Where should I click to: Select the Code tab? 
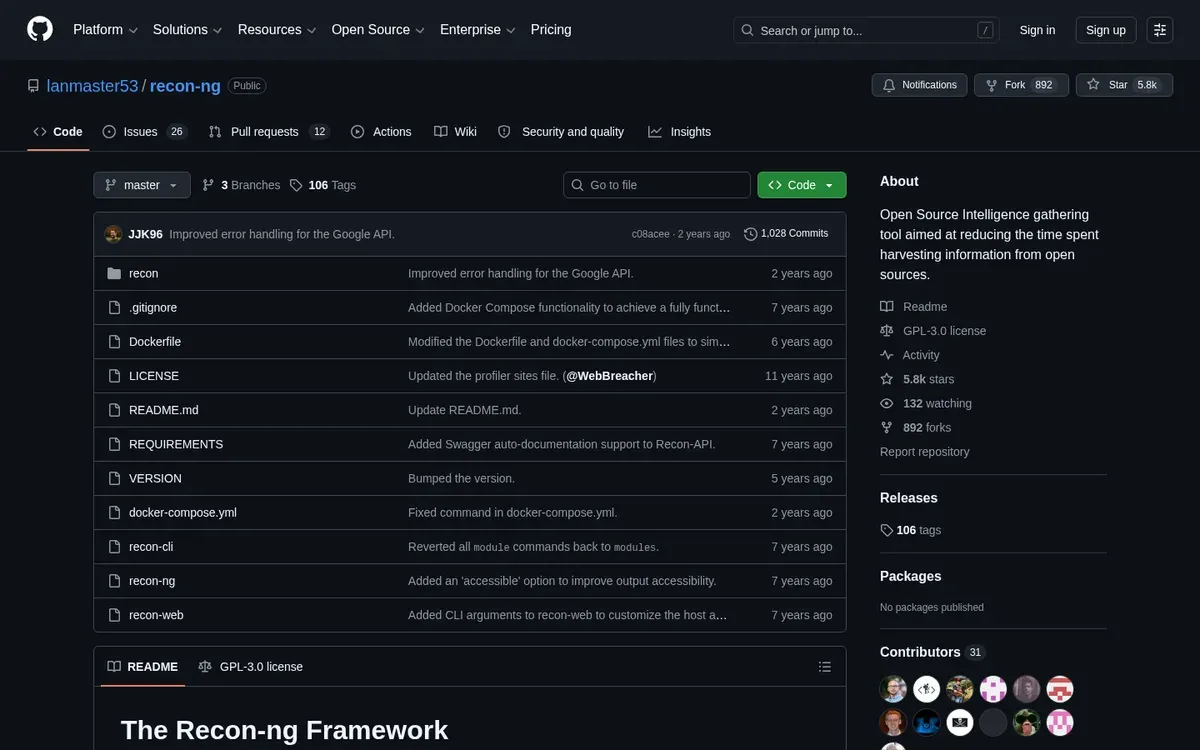[x=58, y=132]
